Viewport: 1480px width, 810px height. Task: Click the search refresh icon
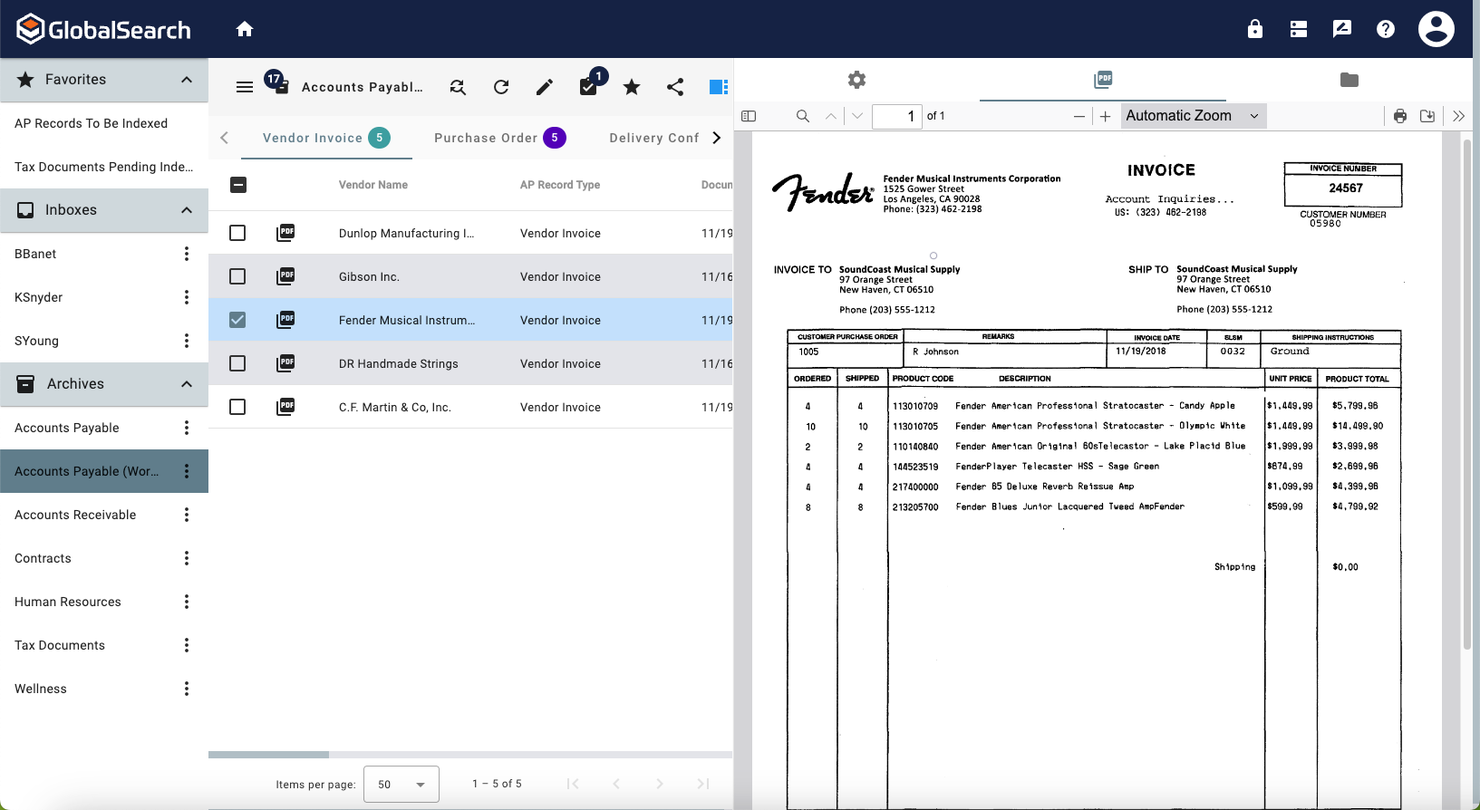458,87
